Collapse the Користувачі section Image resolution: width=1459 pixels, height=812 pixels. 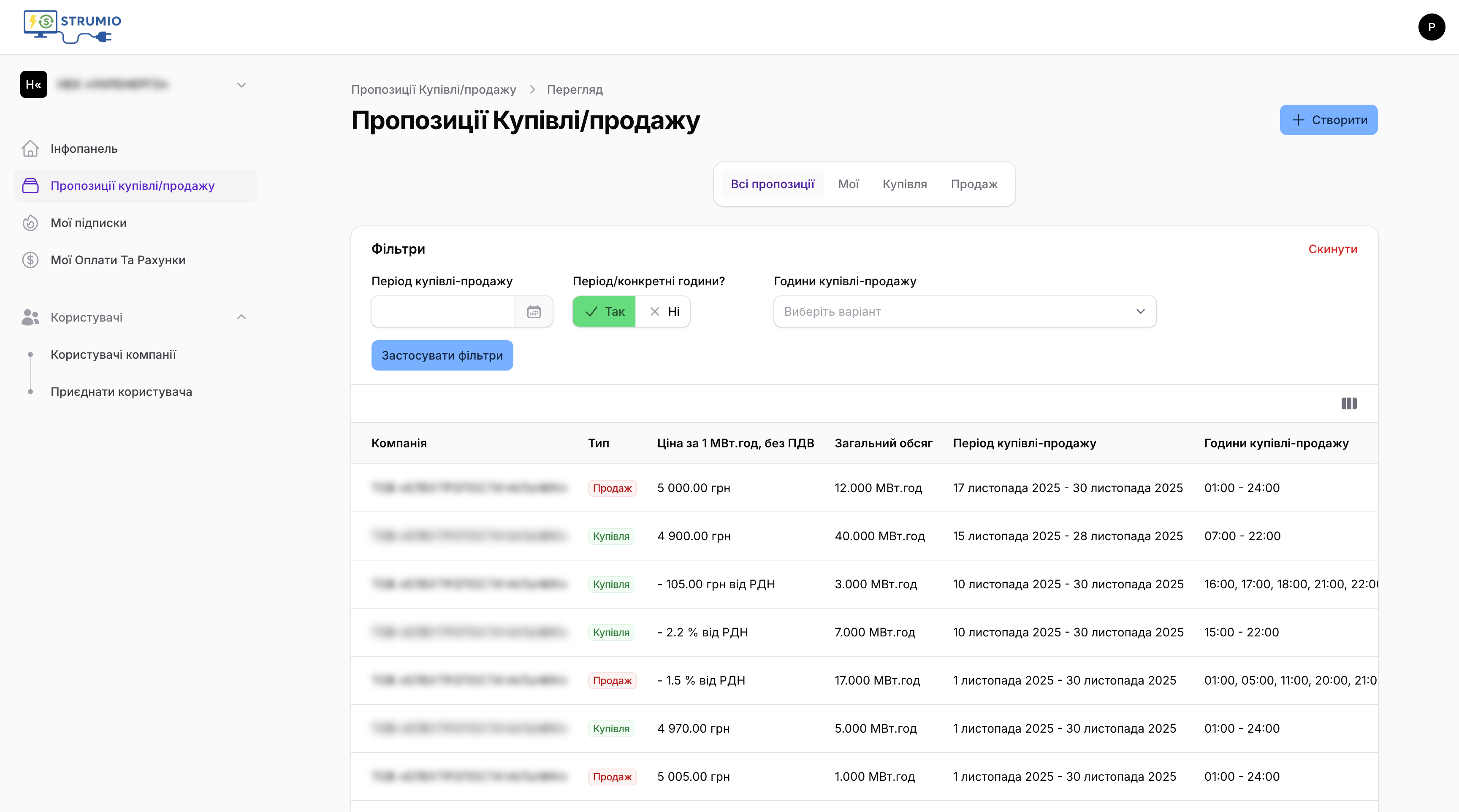[241, 317]
